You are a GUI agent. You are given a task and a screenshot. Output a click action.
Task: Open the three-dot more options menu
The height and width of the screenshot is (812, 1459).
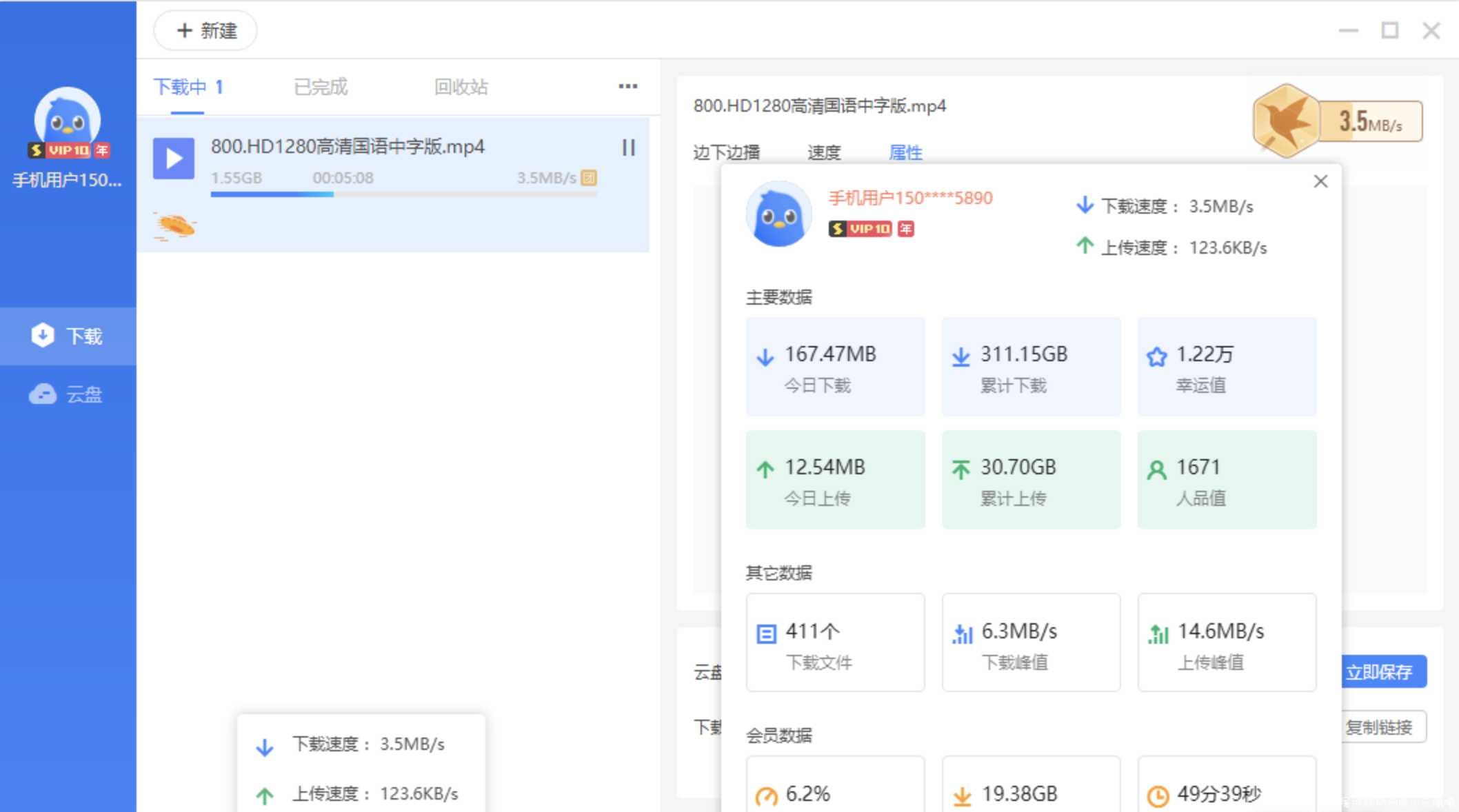tap(627, 87)
